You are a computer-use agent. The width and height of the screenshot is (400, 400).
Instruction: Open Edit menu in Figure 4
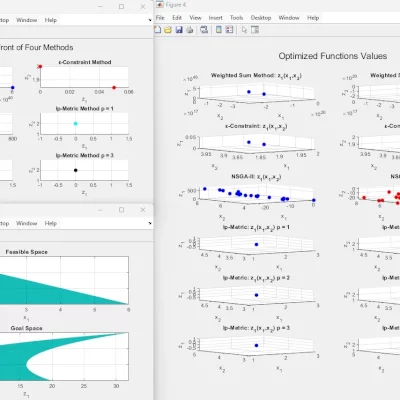177,18
